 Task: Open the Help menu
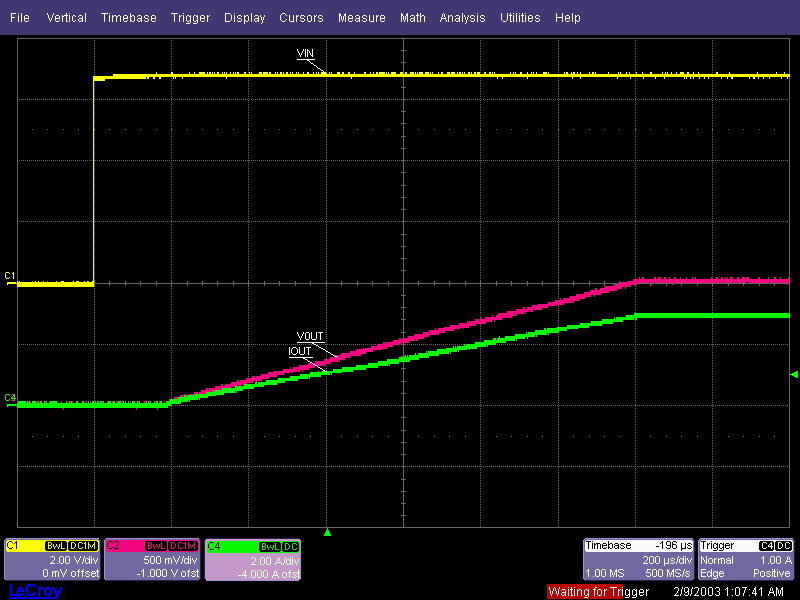tap(568, 18)
